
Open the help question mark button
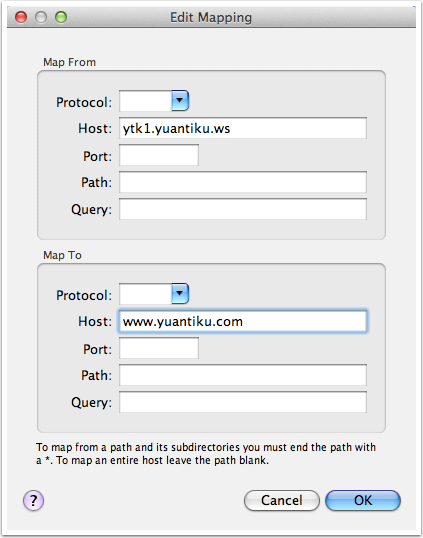tap(33, 500)
